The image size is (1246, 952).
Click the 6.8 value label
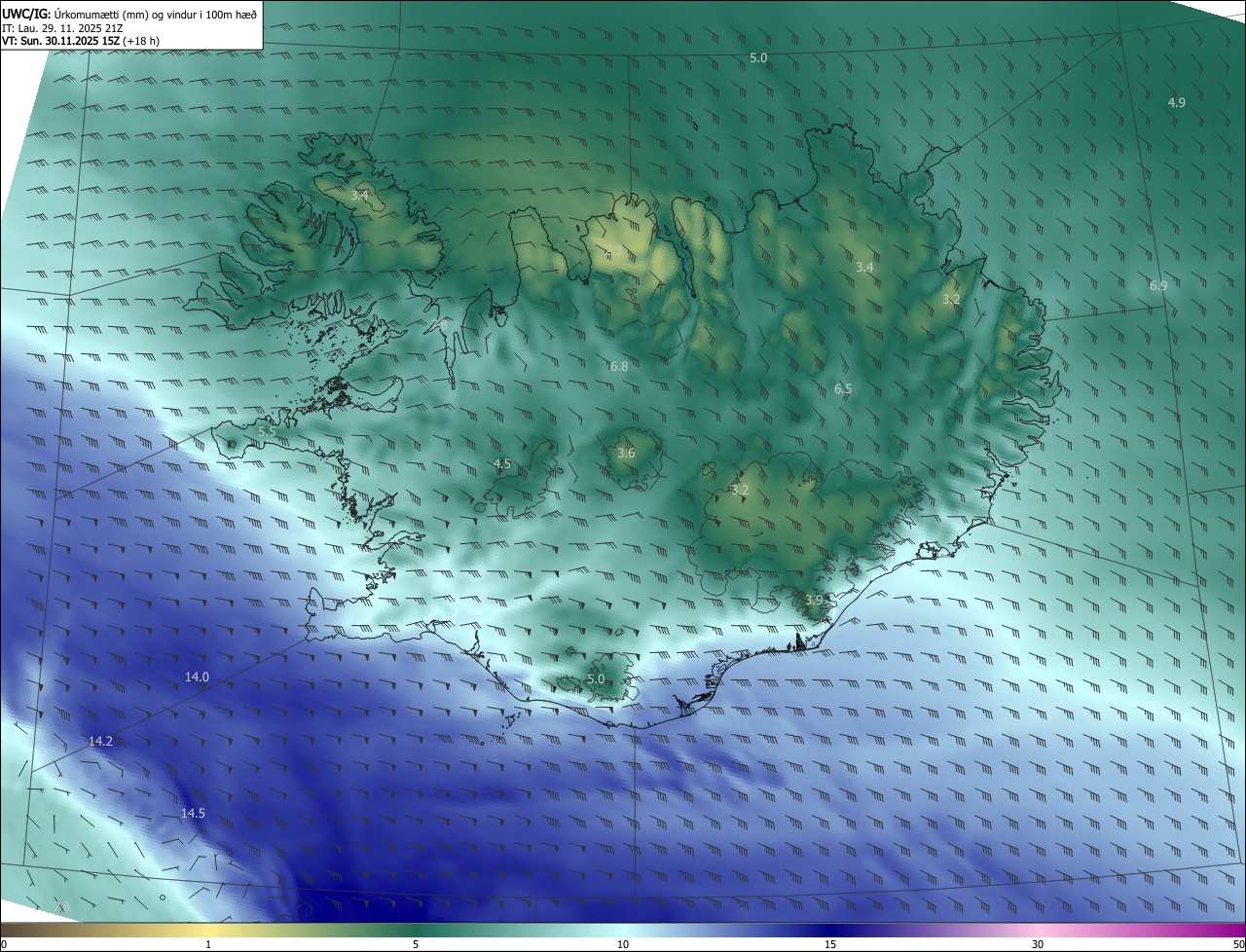pyautogui.click(x=619, y=367)
